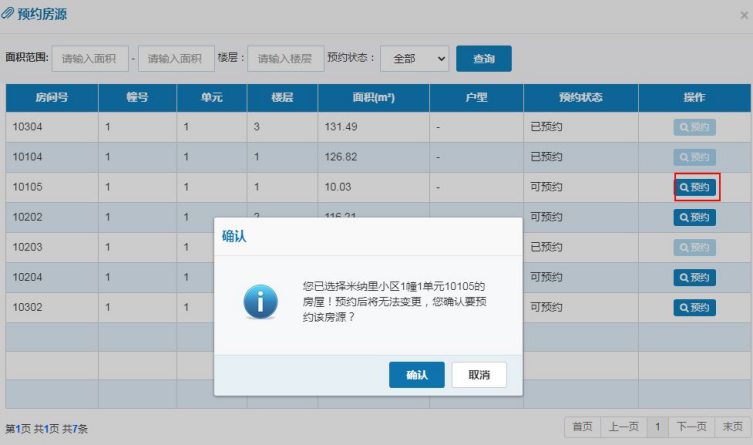Image resolution: width=753 pixels, height=445 pixels.
Task: Click the 预约 button for room 10302
Action: tap(695, 307)
